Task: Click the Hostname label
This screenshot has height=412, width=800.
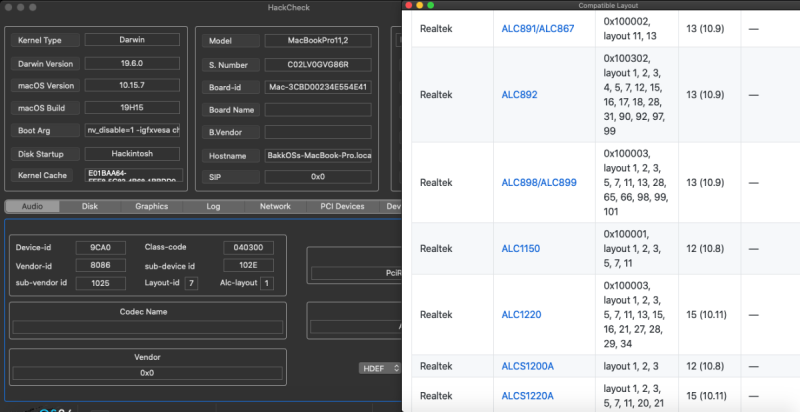Action: 231,156
